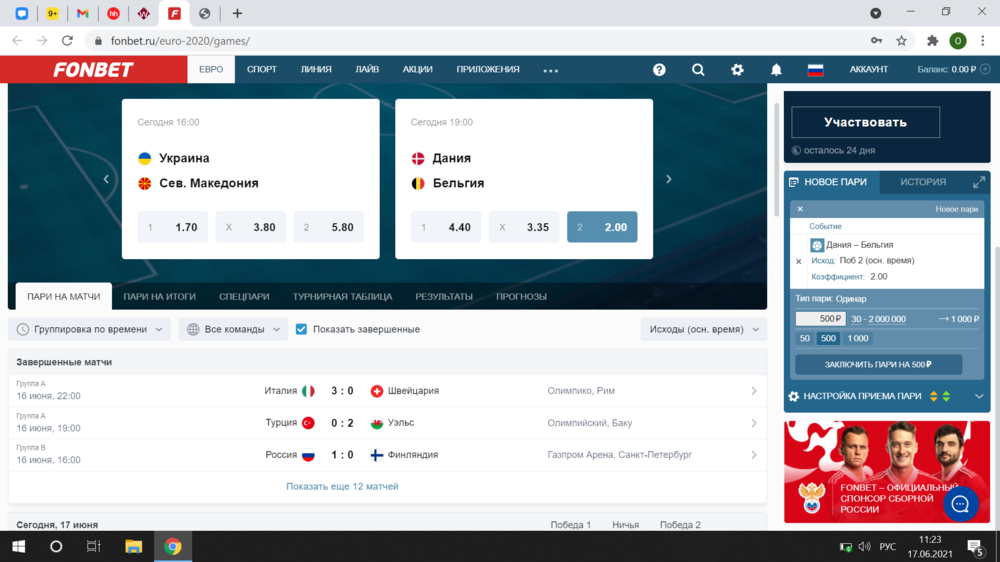Select Belgium win odds 2.00
Image resolution: width=1000 pixels, height=562 pixels.
point(602,227)
